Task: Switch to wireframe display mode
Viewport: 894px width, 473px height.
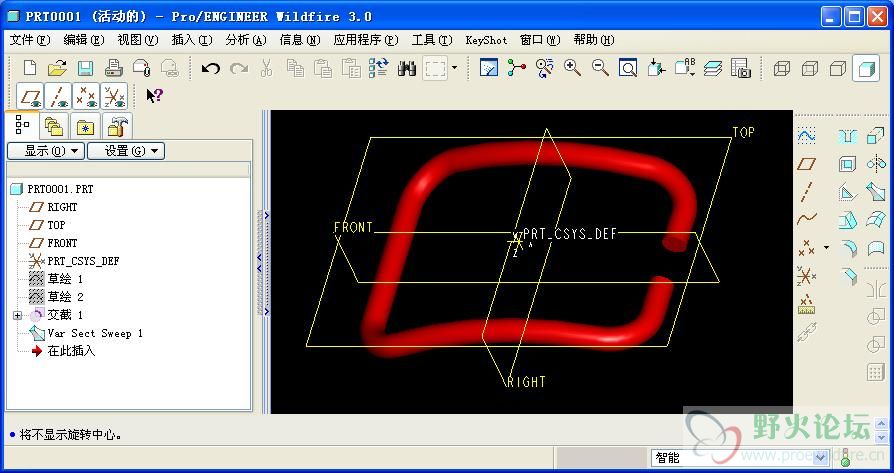Action: pyautogui.click(x=782, y=68)
